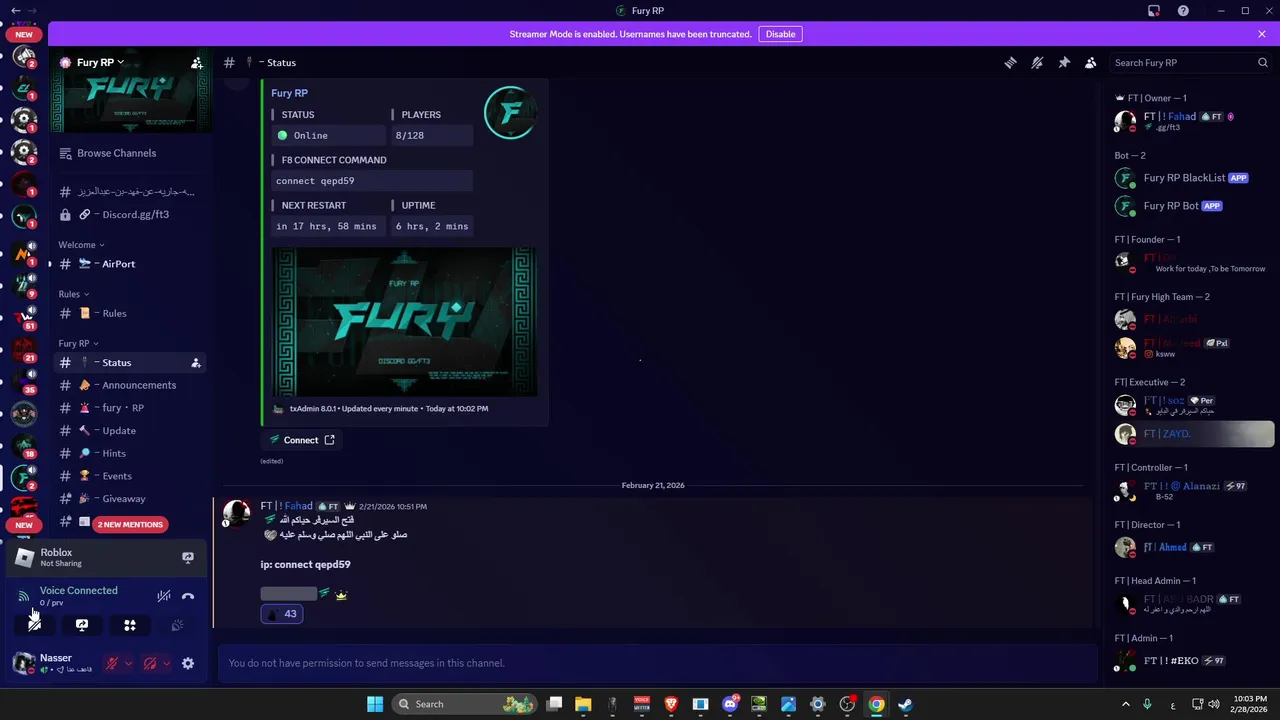Open Fury RP Bot in member list

pos(1192,206)
